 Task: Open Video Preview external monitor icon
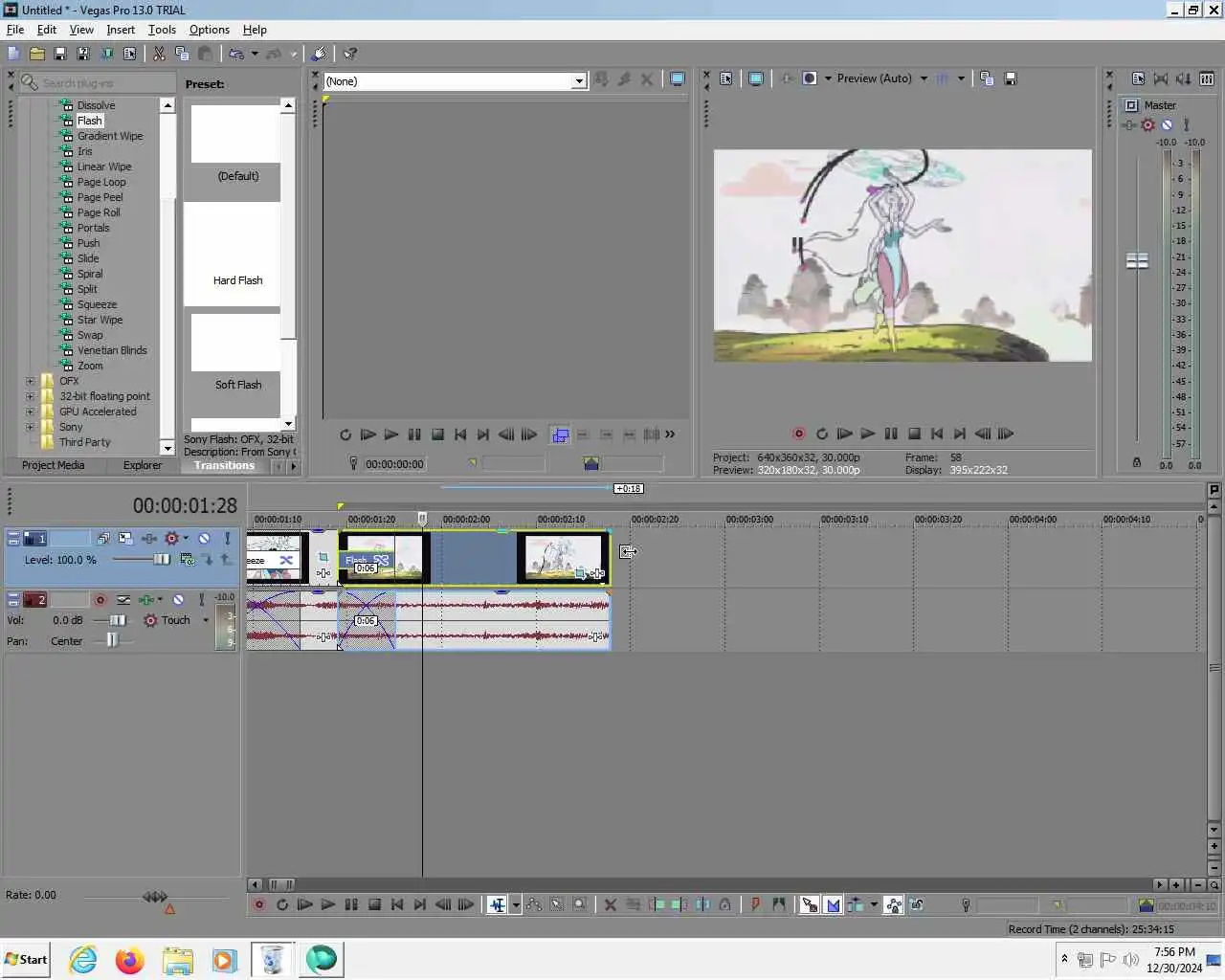coord(756,78)
